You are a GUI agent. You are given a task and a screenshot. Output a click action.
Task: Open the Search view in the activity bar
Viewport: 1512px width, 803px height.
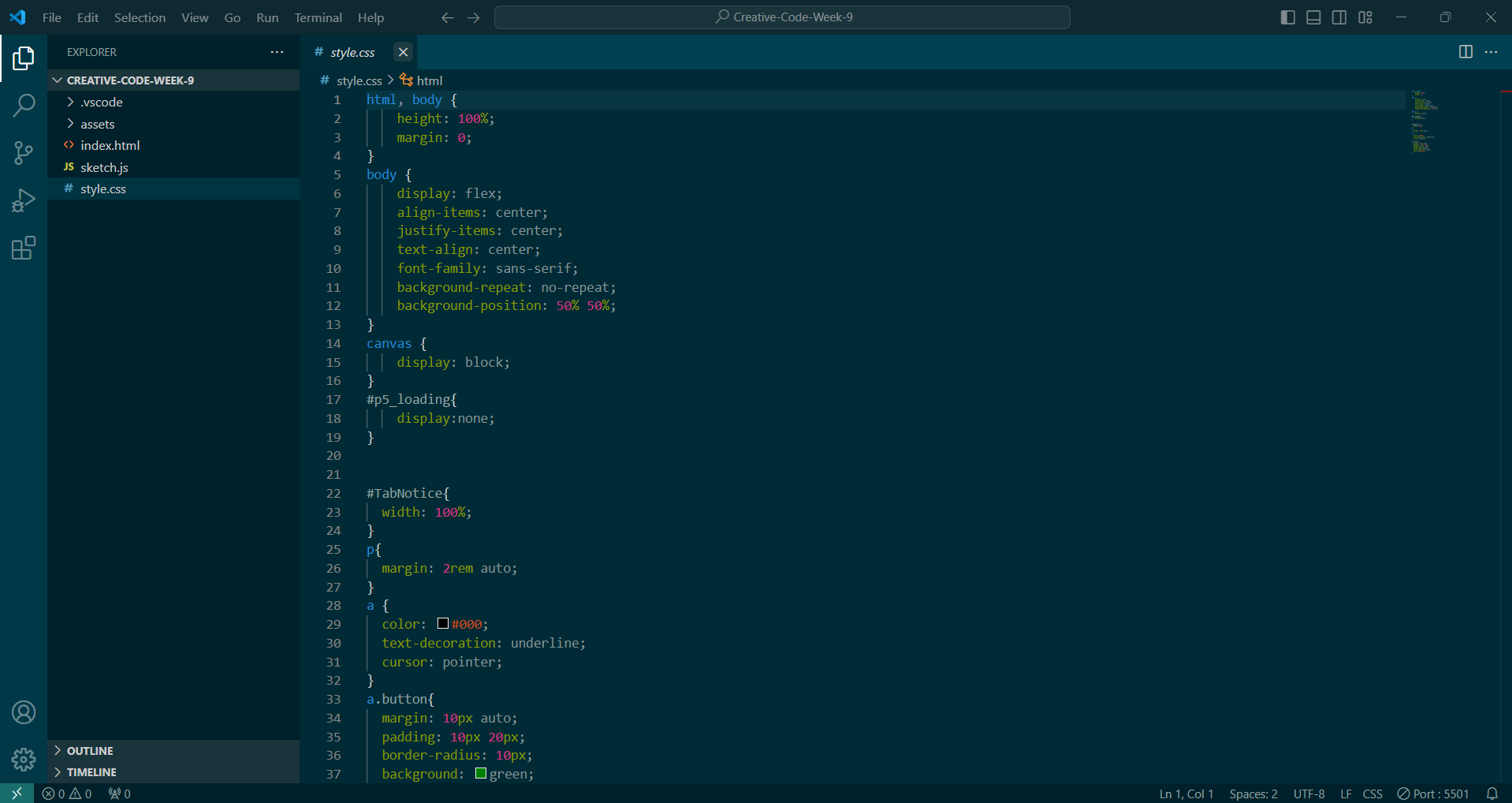click(x=24, y=105)
